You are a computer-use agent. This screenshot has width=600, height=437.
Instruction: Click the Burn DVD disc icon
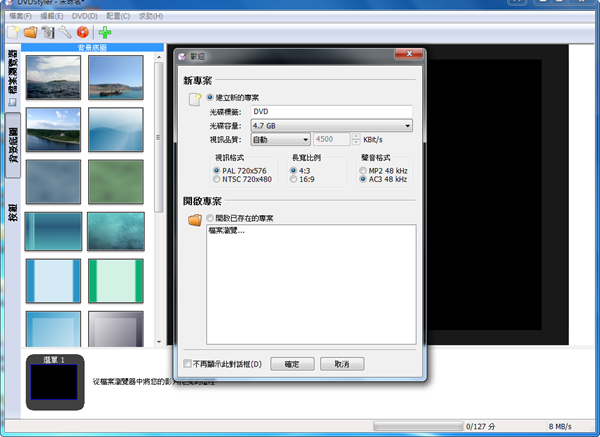coord(83,33)
